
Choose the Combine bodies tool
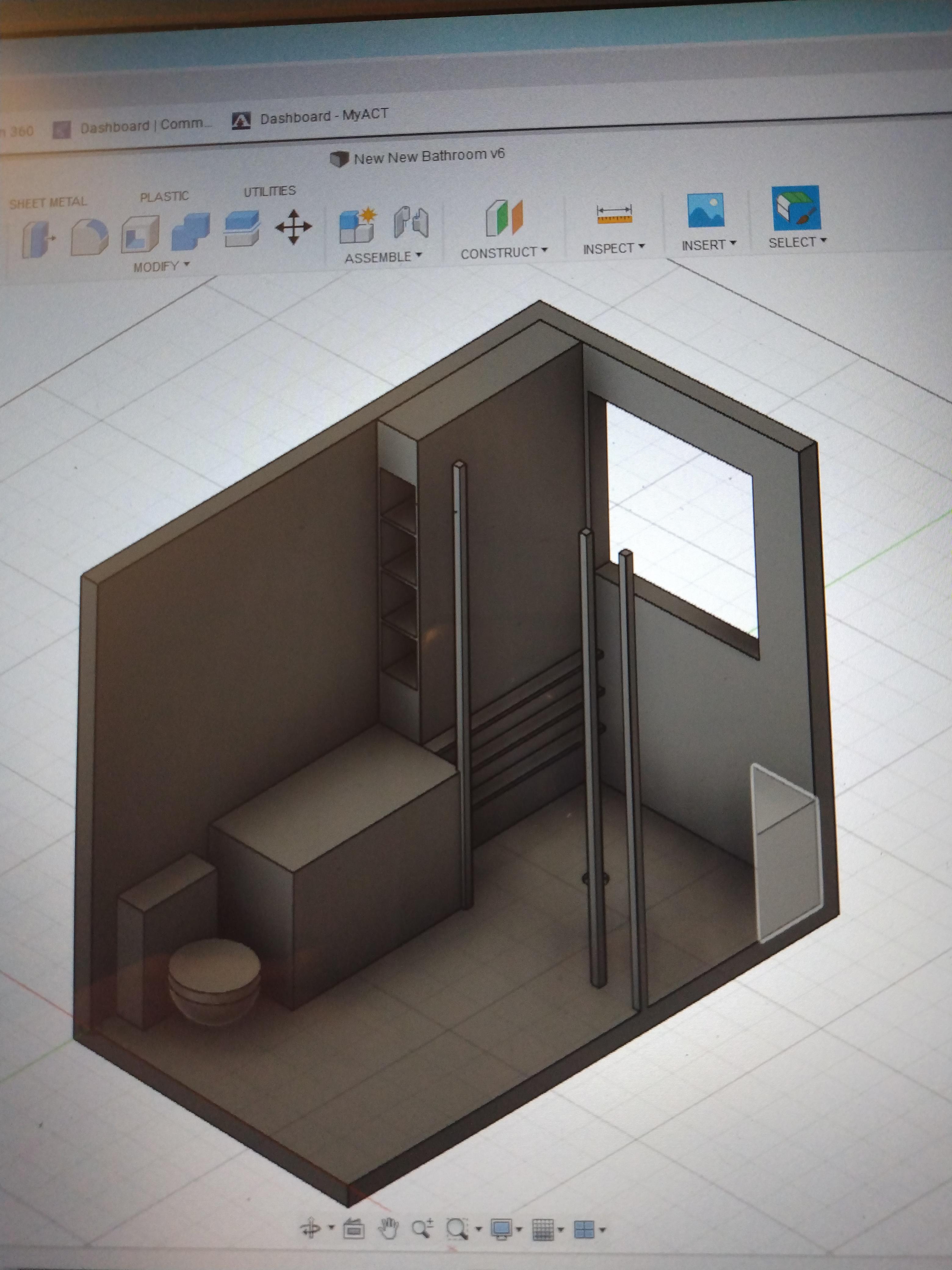pos(191,231)
